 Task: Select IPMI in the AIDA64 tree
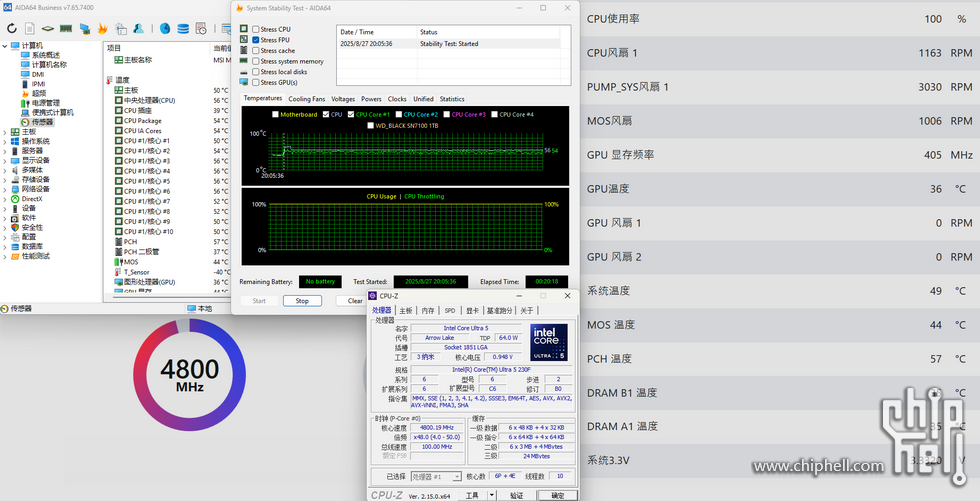[39, 84]
